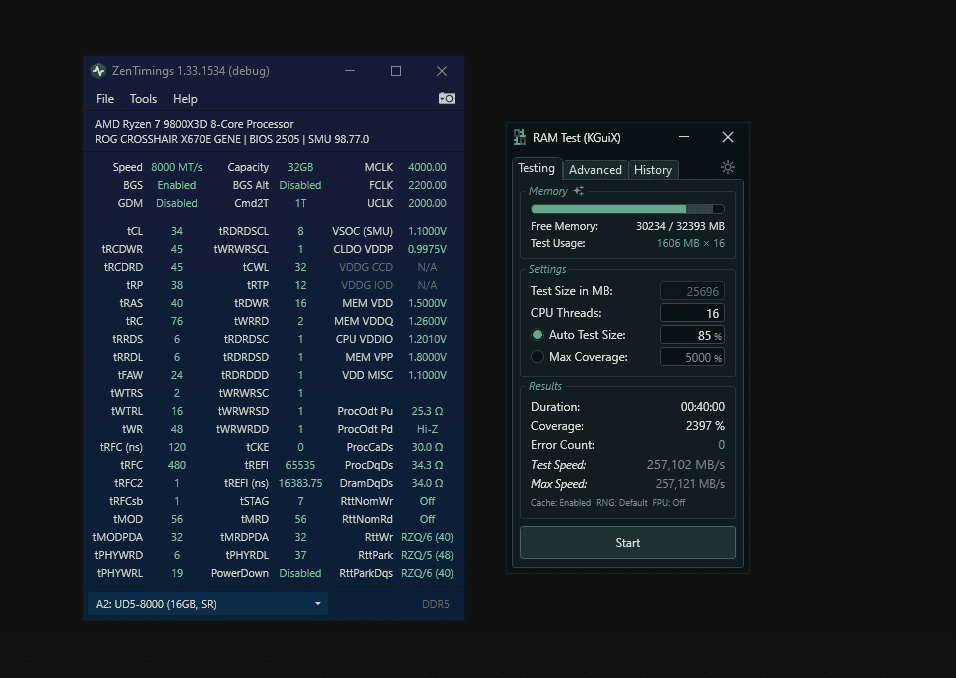The image size is (956, 678).
Task: Click the tWR value 48
Action: [177, 429]
